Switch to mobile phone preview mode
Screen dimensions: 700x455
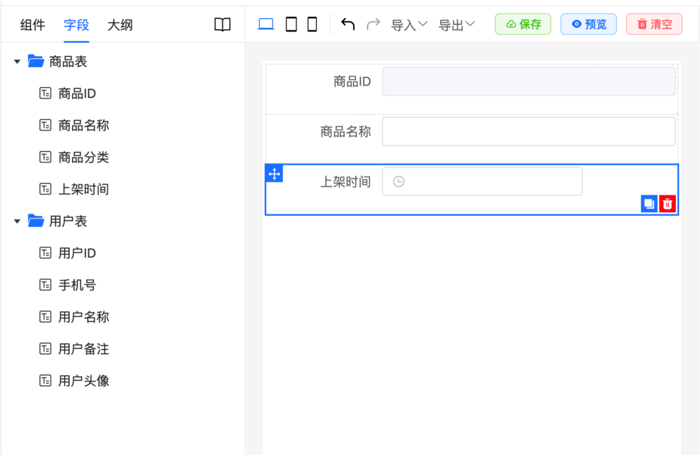click(312, 25)
